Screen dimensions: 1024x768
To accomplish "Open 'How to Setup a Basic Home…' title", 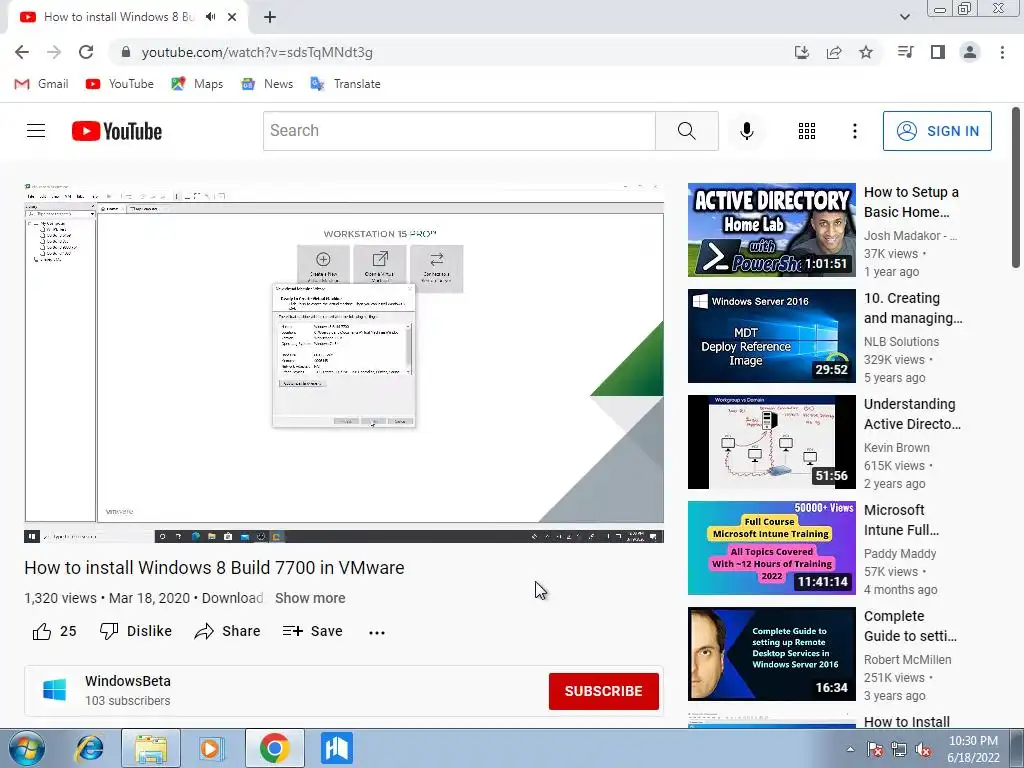I will 911,202.
